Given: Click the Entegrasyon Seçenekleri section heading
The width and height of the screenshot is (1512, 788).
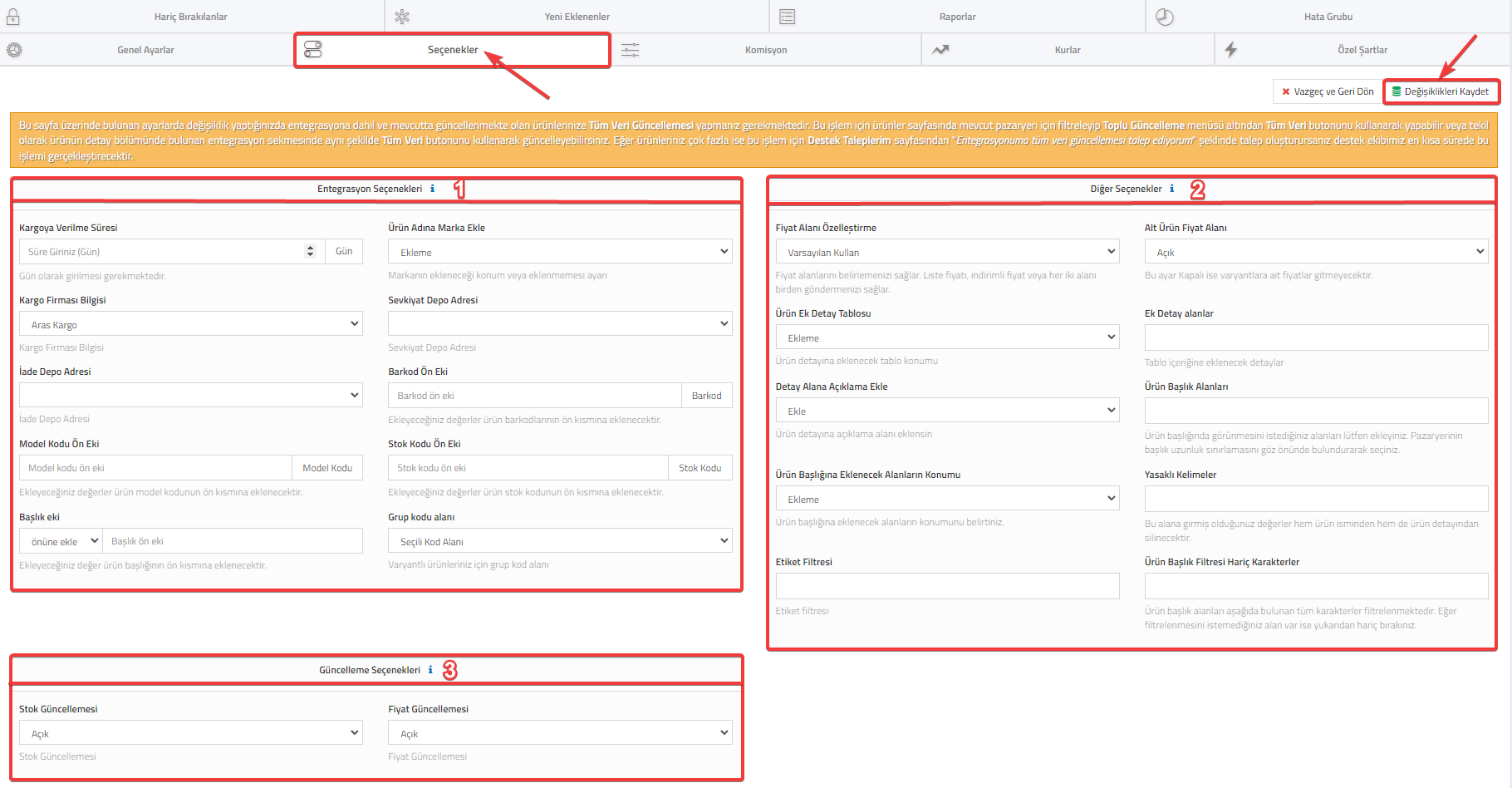Looking at the screenshot, I should tap(370, 189).
